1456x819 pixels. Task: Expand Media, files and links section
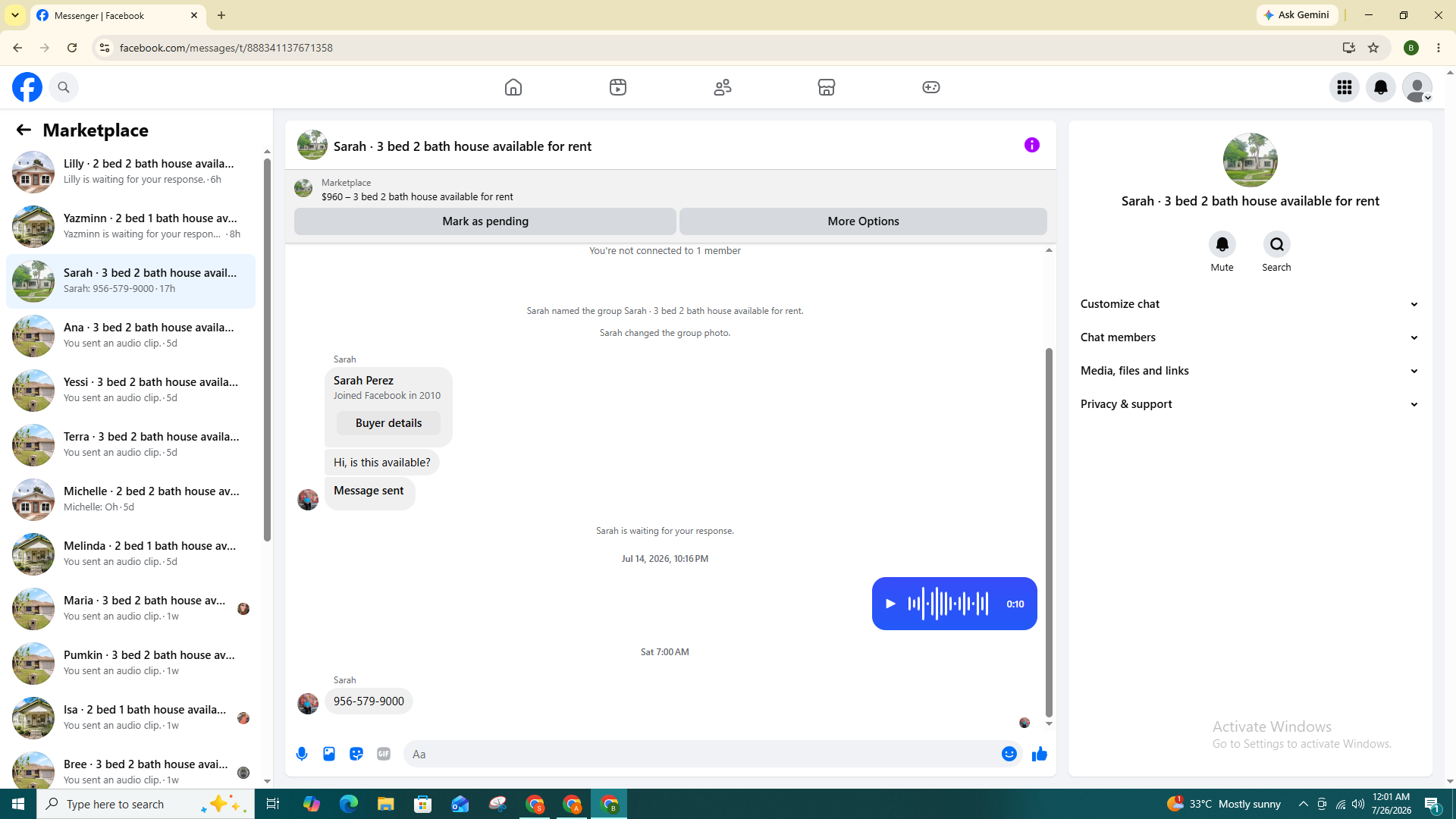pyautogui.click(x=1250, y=371)
